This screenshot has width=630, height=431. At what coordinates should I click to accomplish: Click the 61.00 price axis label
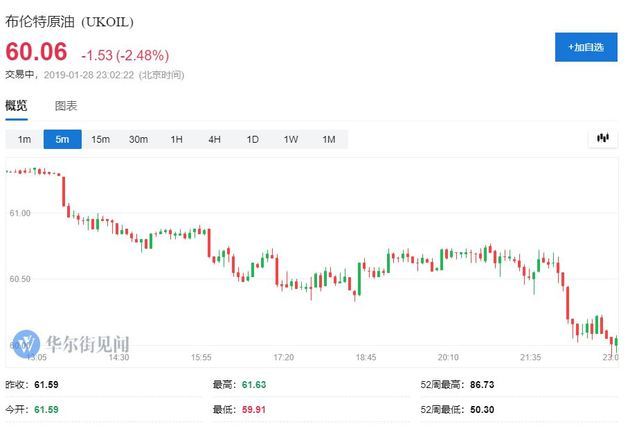[x=19, y=213]
